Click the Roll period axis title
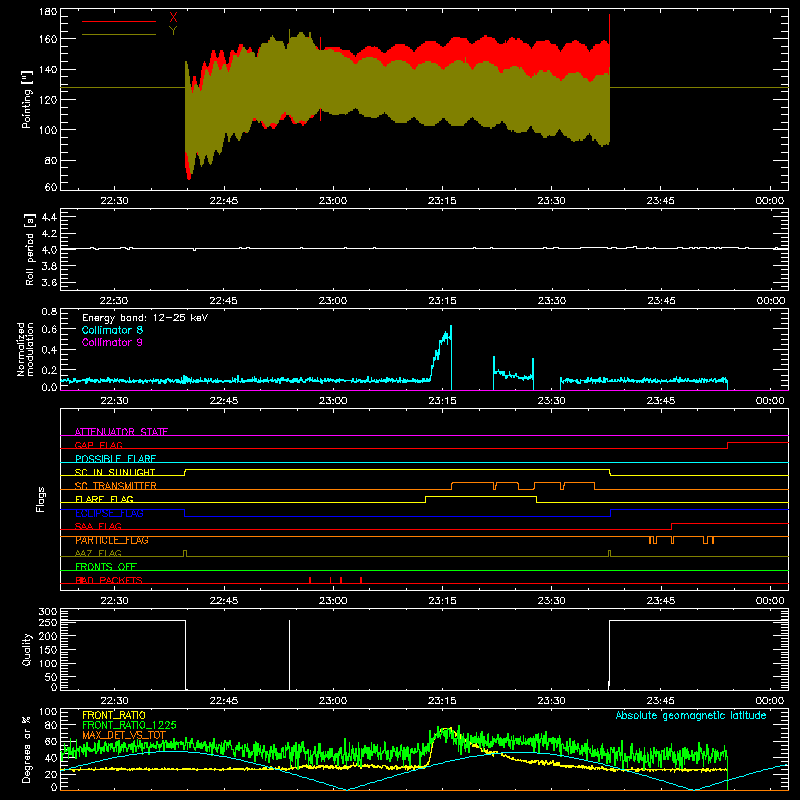 click(29, 249)
